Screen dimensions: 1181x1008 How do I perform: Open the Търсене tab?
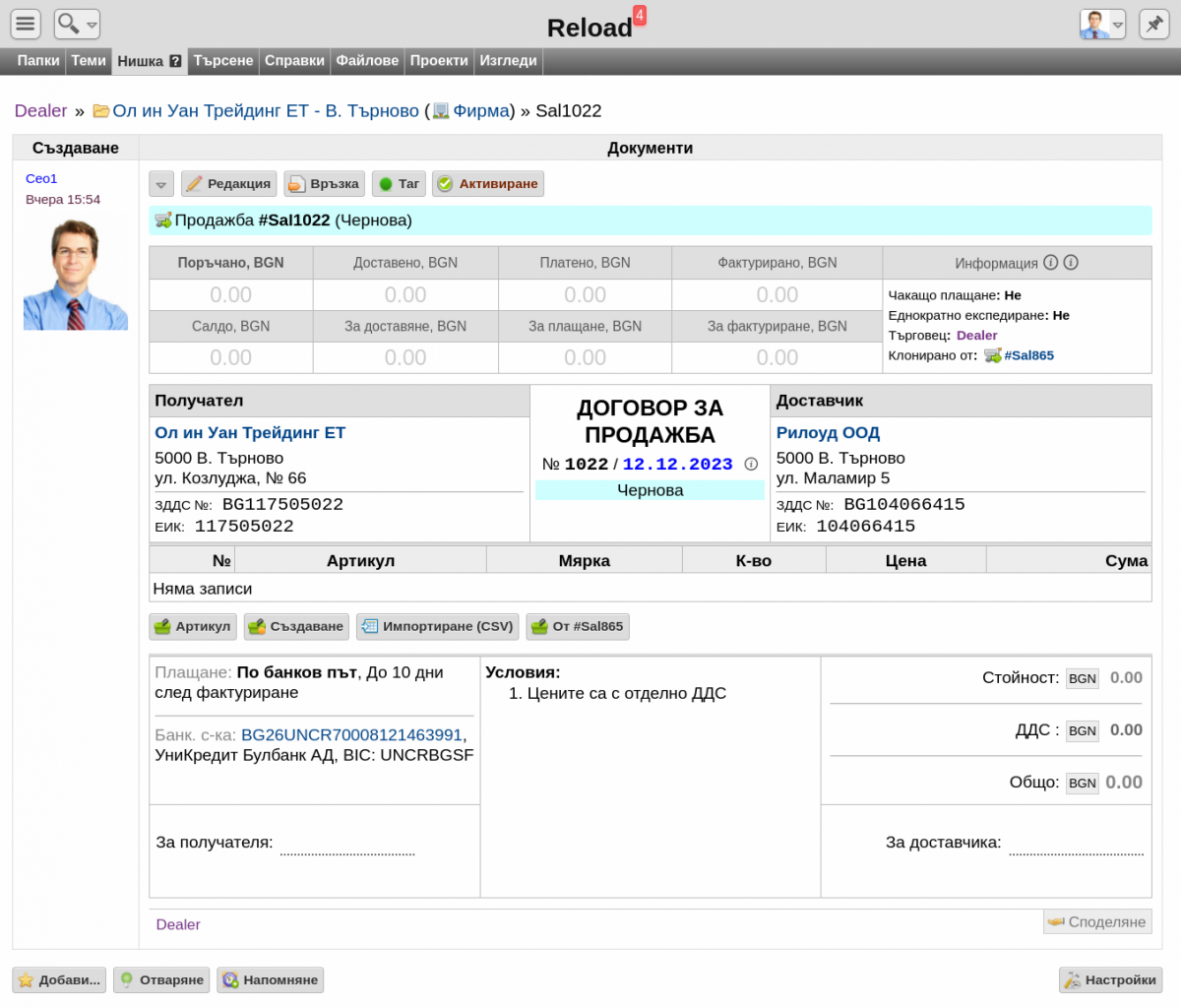[x=223, y=61]
